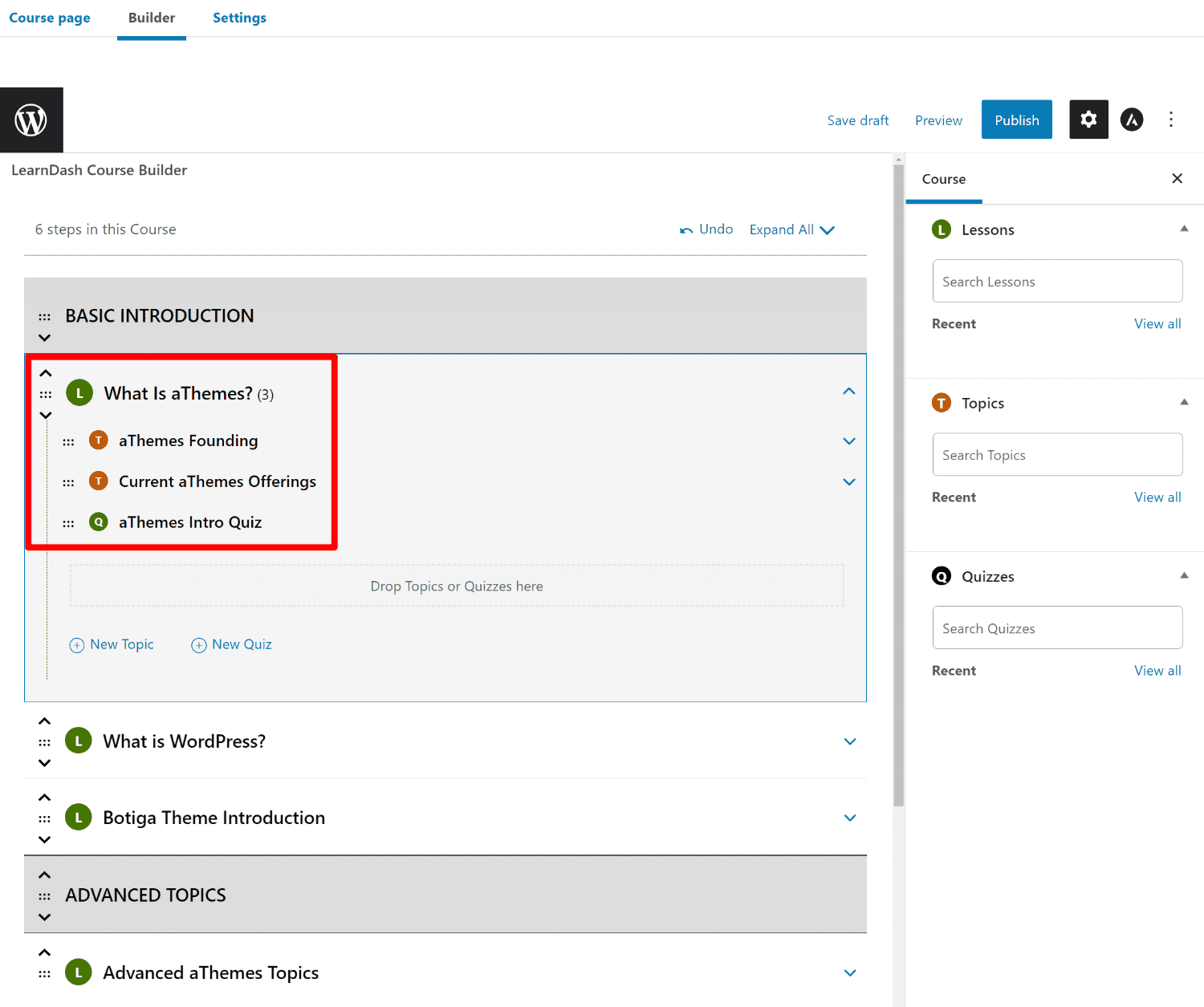Click green L icon of Botiga Theme Introduction
Screen dimensions: 1204x1007
pos(79,818)
